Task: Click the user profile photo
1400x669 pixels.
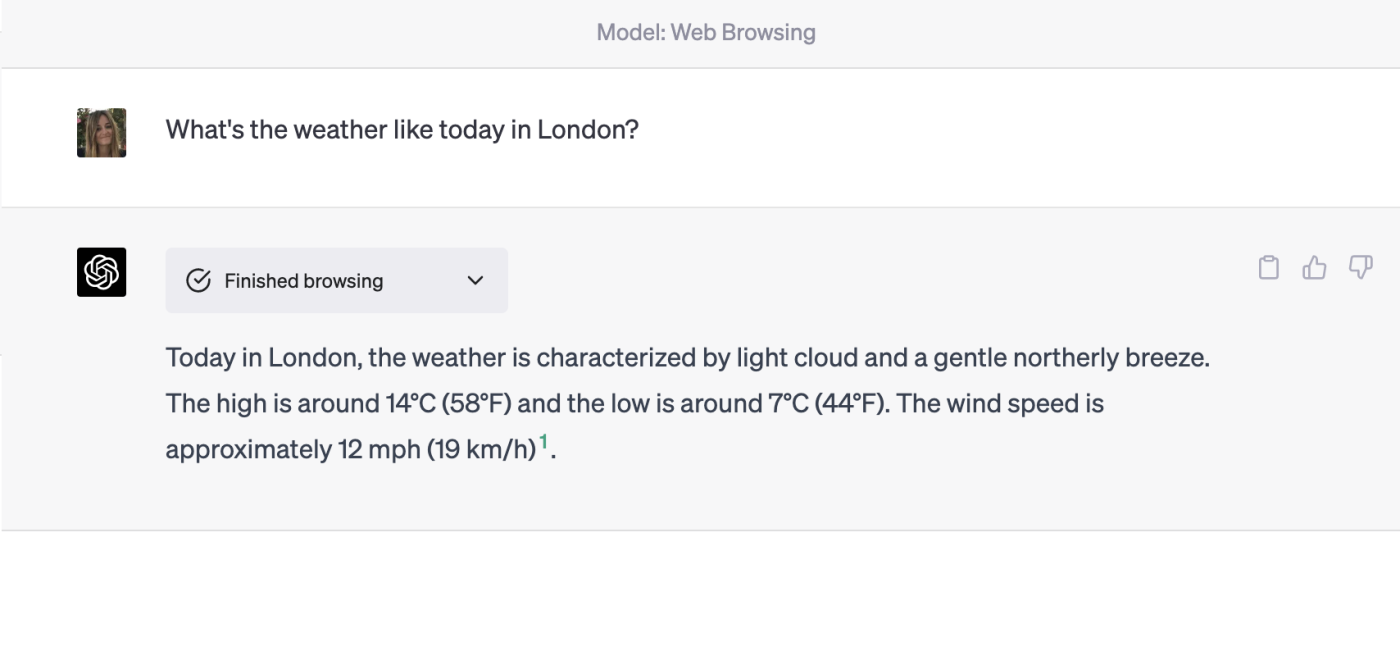Action: 102,133
